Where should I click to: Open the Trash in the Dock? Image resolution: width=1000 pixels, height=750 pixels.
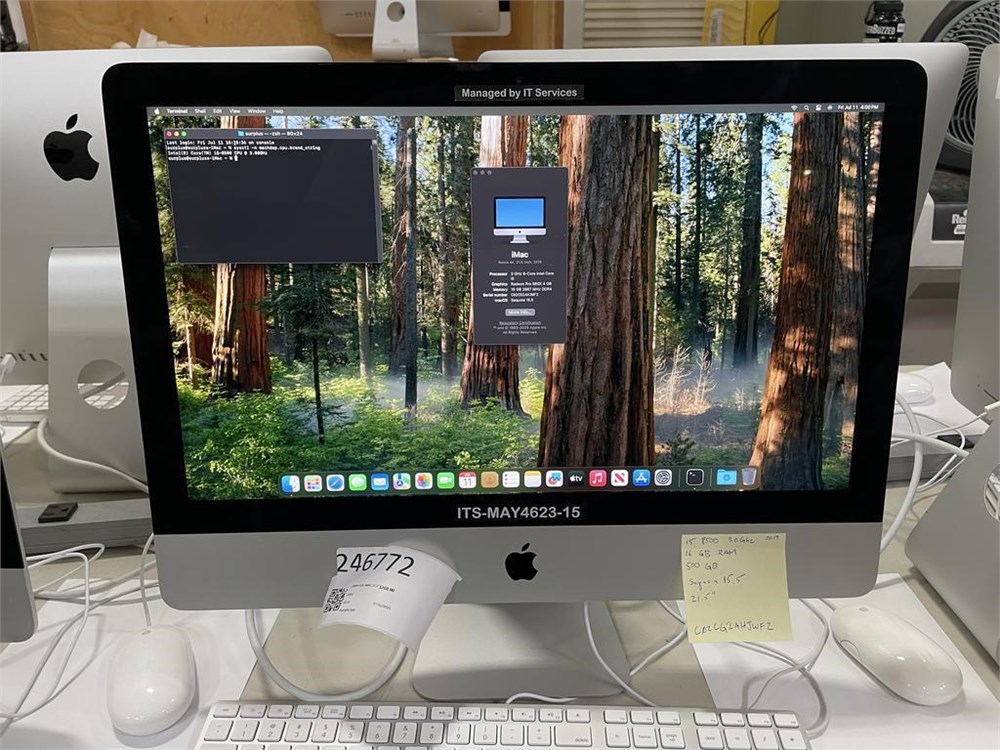[x=749, y=476]
